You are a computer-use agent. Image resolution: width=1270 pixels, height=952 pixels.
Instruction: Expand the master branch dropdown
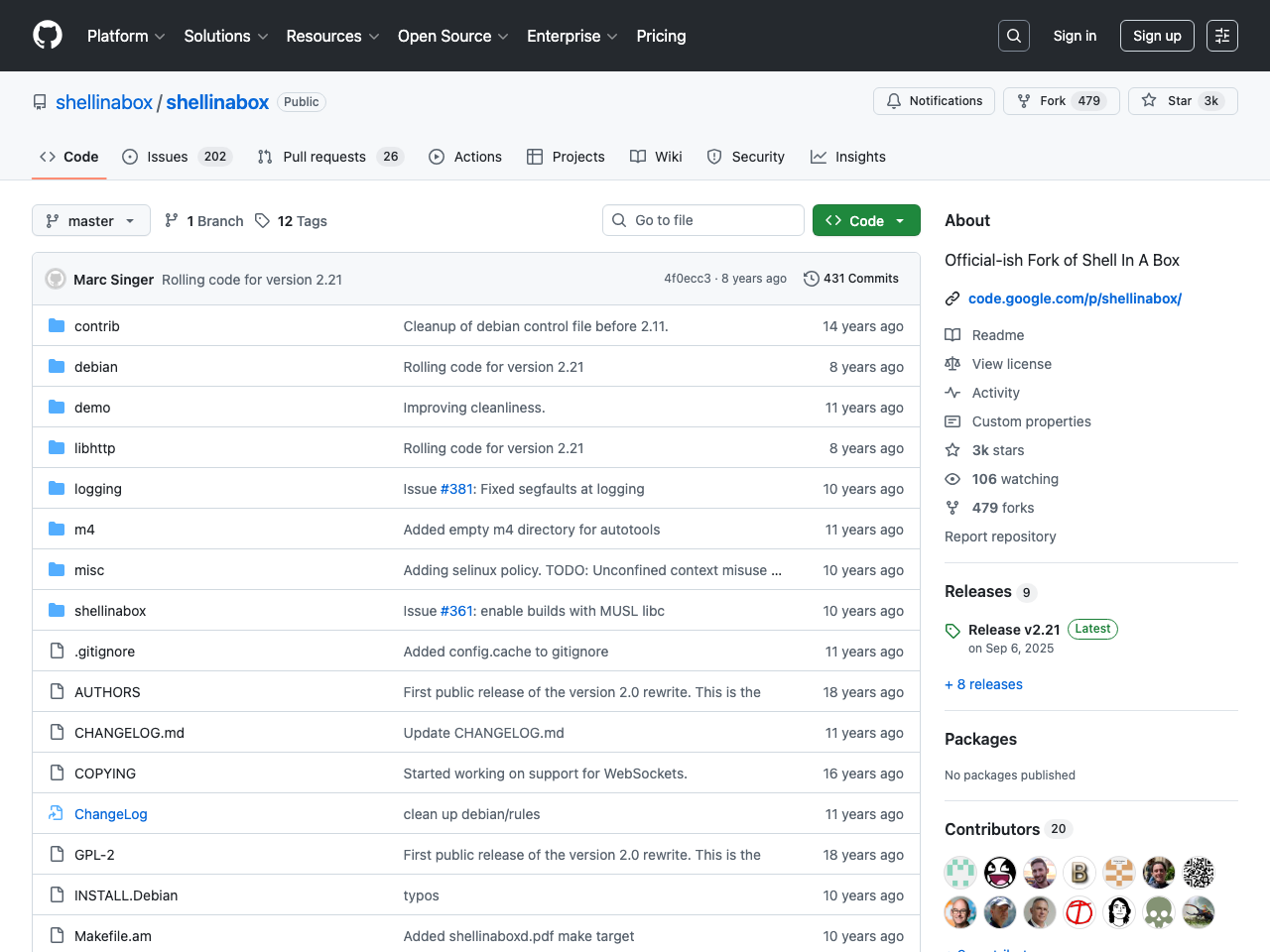[x=91, y=221]
